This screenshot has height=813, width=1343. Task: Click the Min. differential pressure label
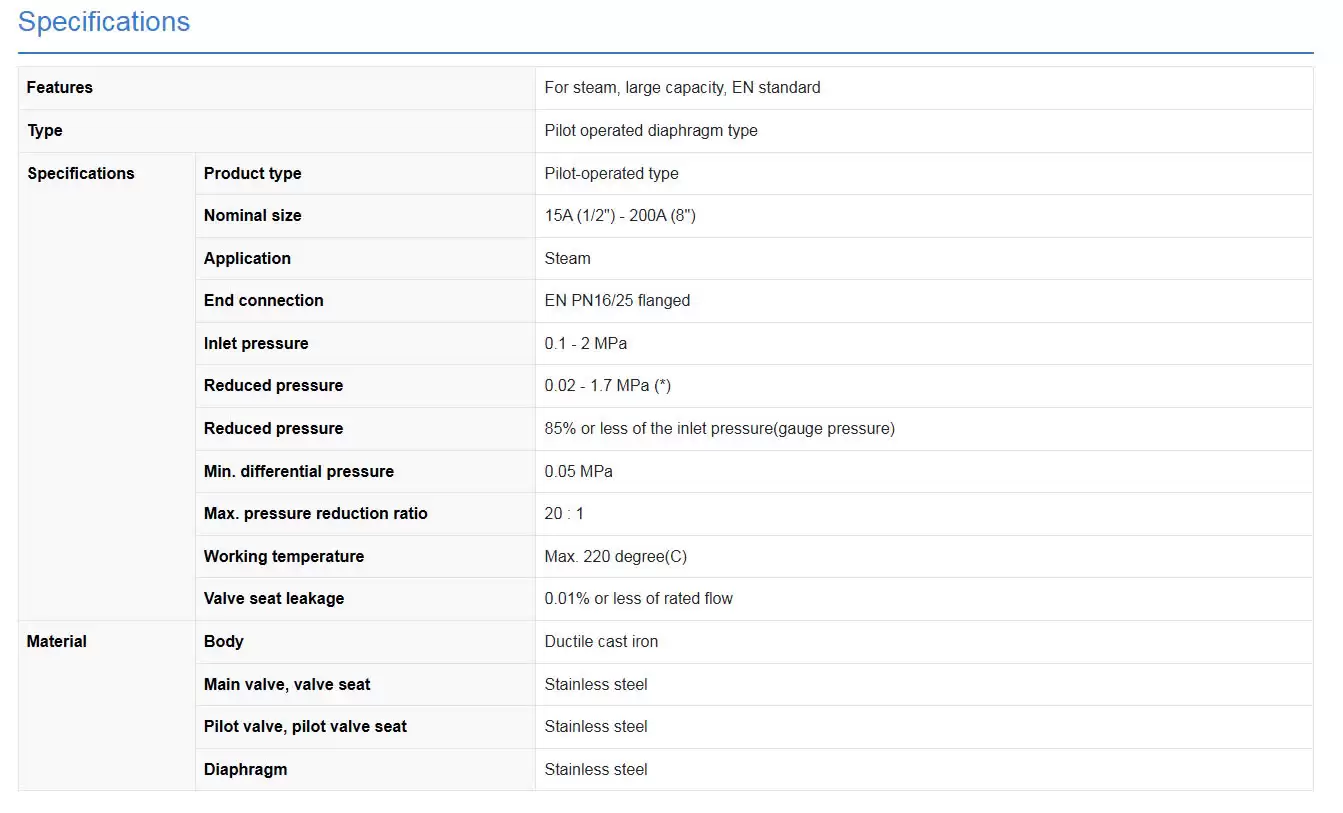coord(299,472)
